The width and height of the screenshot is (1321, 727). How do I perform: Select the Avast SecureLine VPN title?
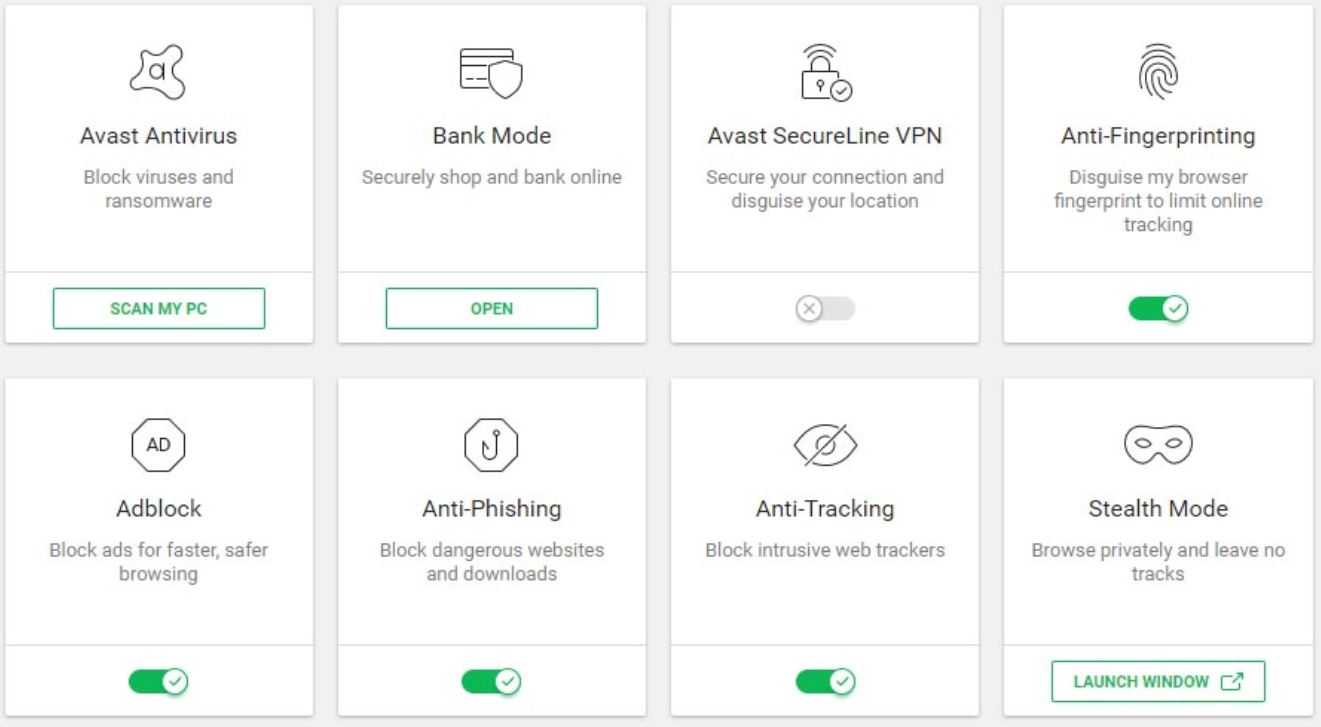point(825,136)
